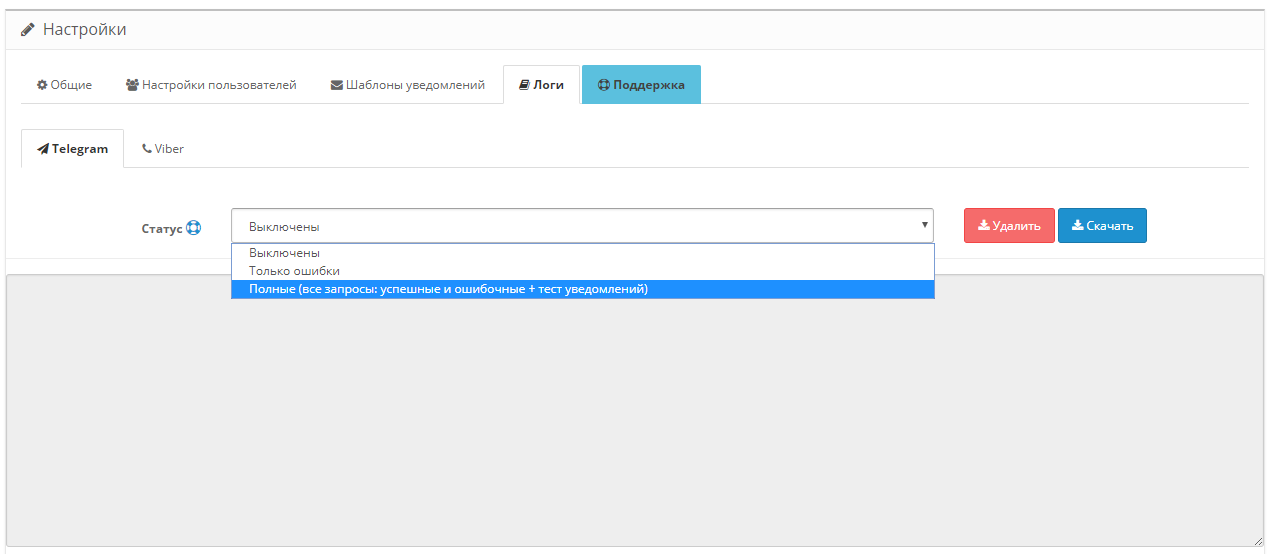
Task: Click the gear icon on Общие tab
Action: point(42,85)
